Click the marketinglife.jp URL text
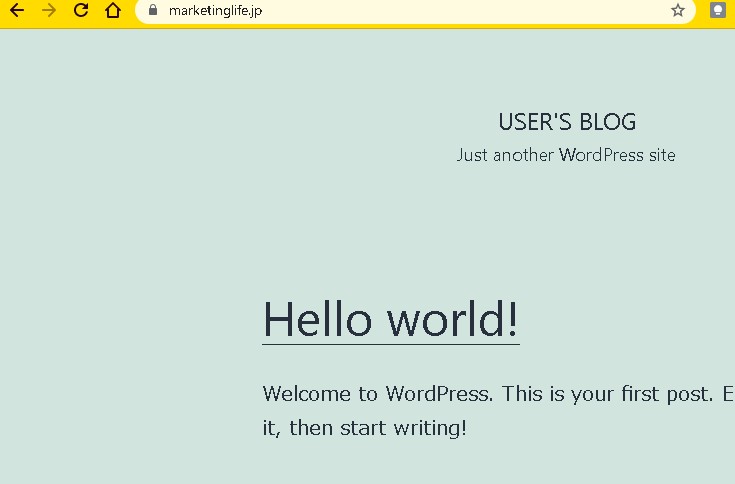Viewport: 735px width, 484px height. pyautogui.click(x=216, y=11)
